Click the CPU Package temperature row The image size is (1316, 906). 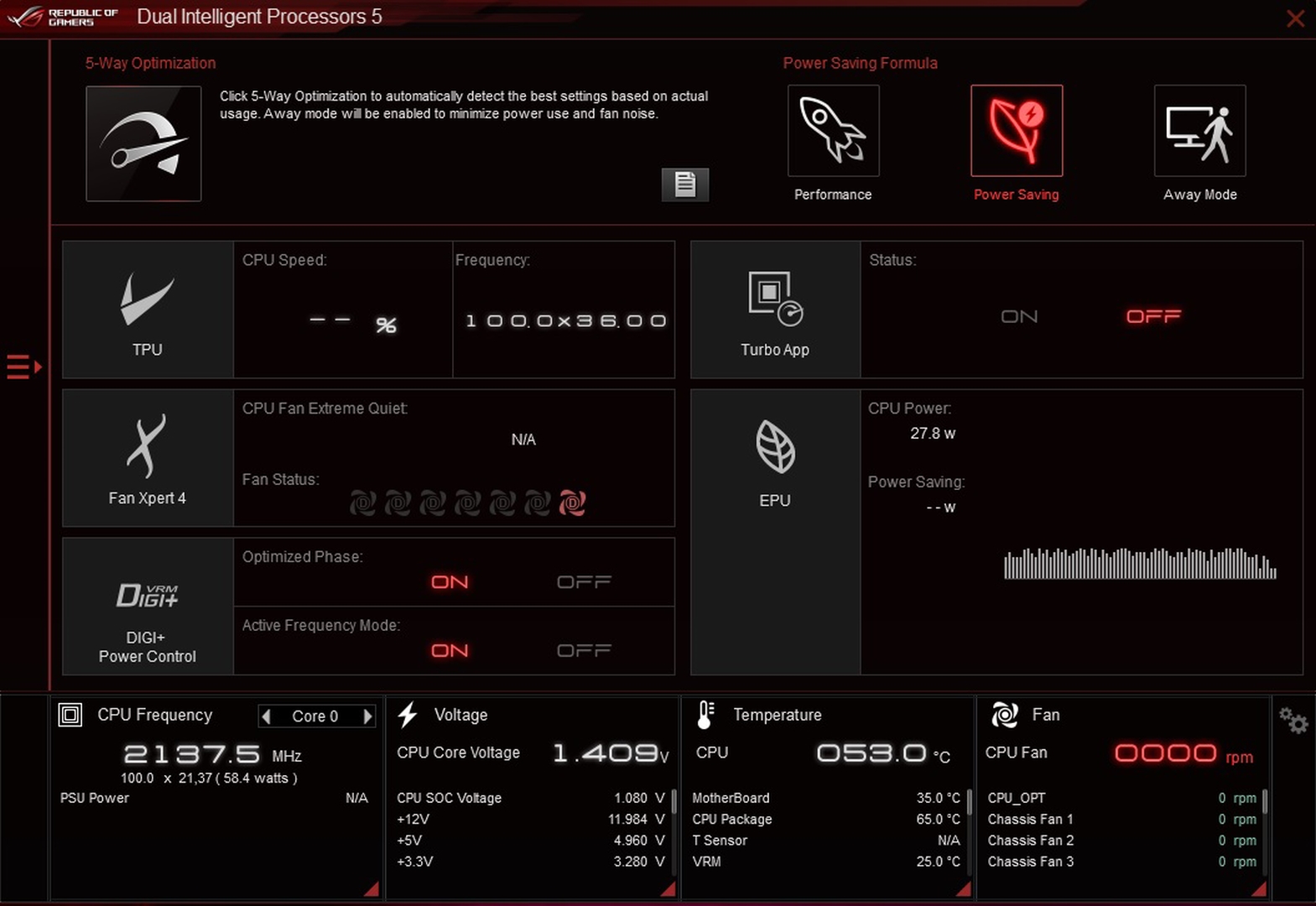click(x=826, y=819)
